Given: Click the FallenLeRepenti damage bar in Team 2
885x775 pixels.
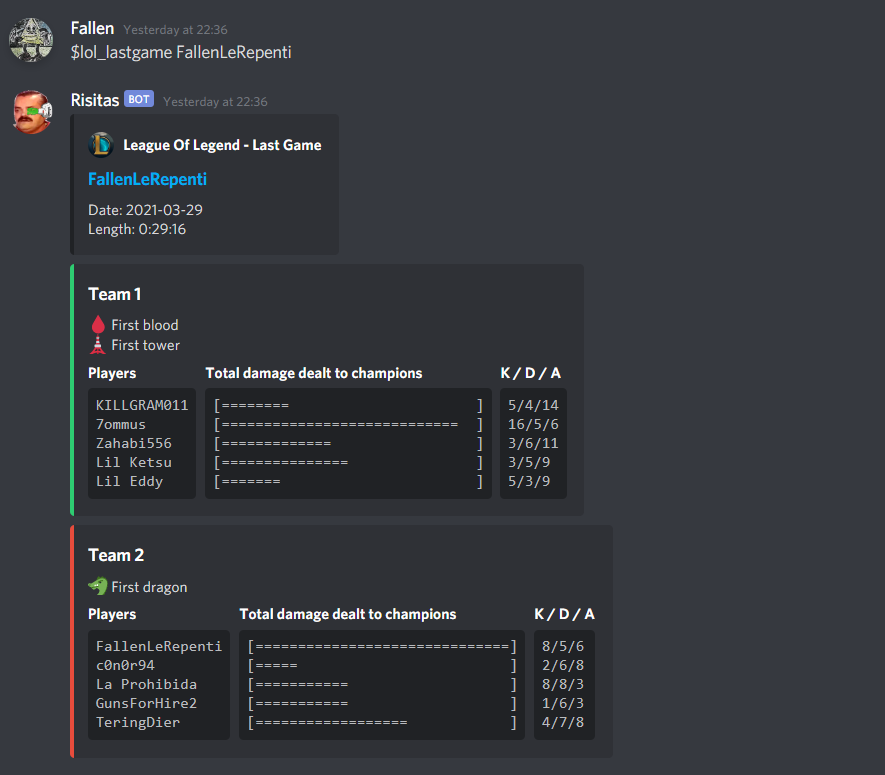Looking at the screenshot, I should (382, 646).
